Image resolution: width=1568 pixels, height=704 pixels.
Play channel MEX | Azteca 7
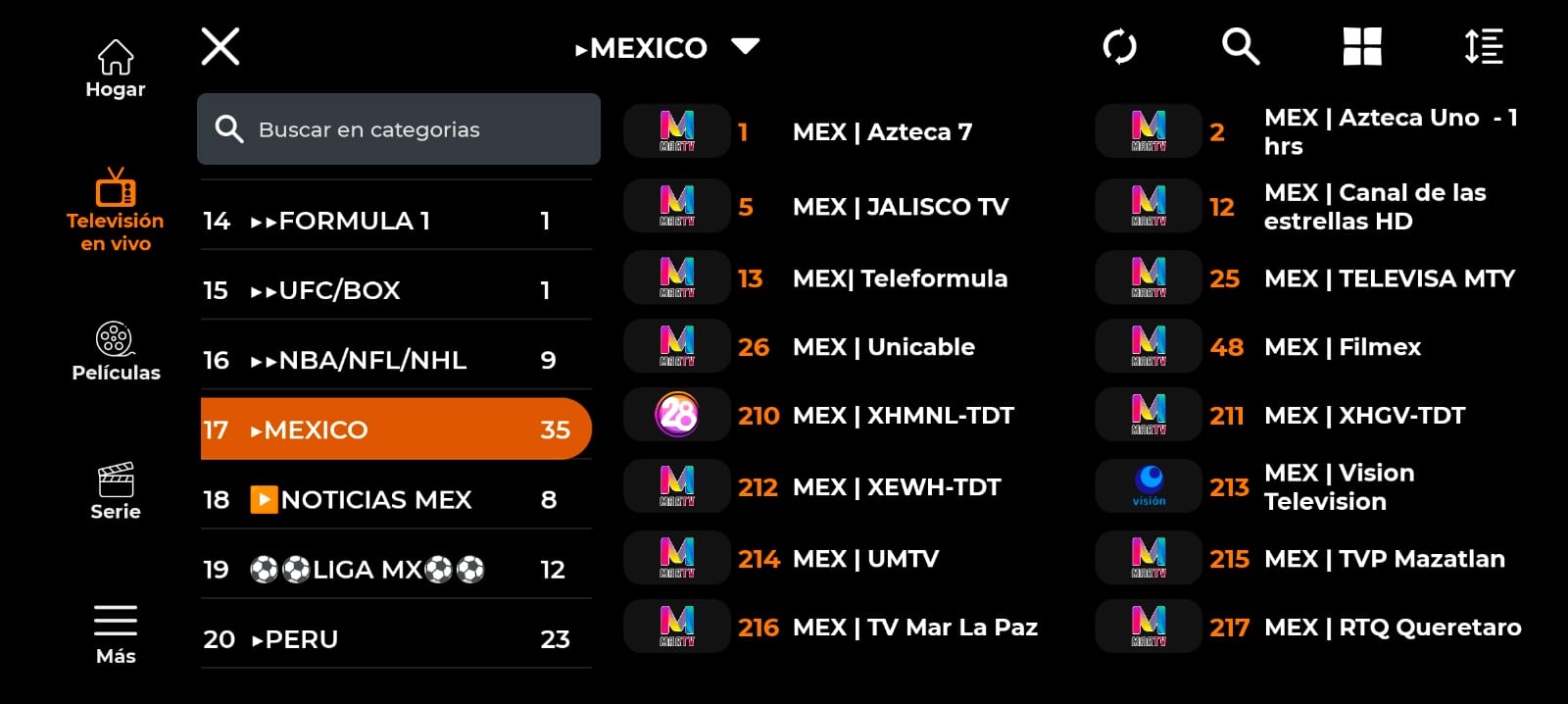point(880,131)
